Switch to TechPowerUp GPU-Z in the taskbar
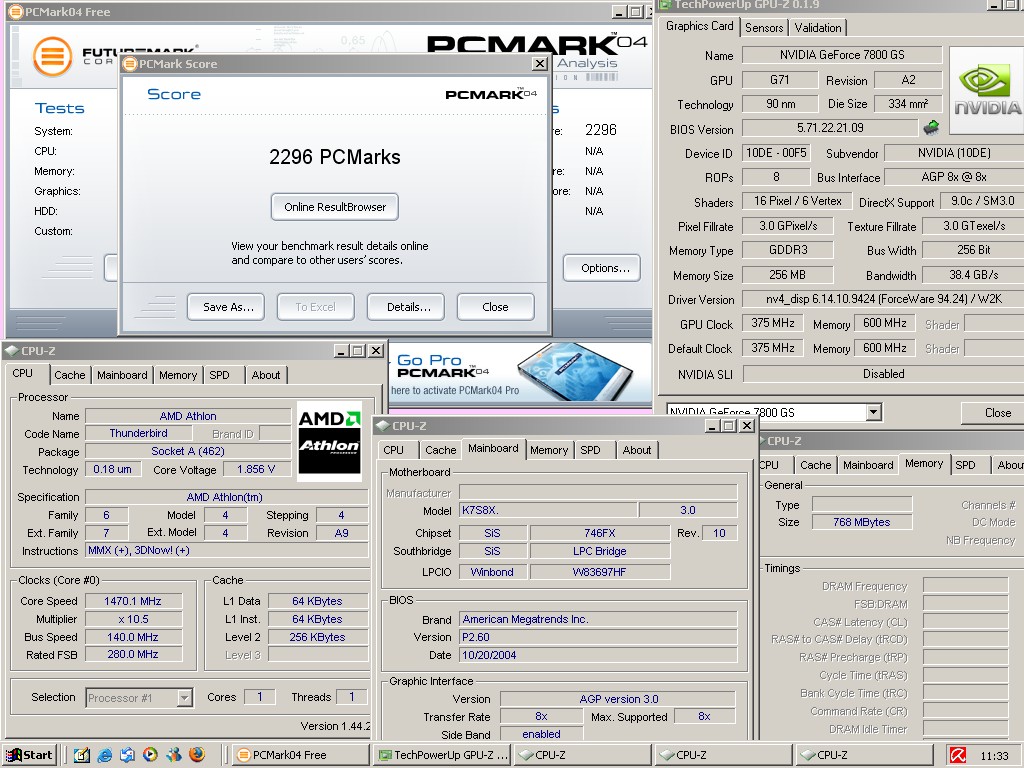Image resolution: width=1024 pixels, height=768 pixels. pos(441,755)
